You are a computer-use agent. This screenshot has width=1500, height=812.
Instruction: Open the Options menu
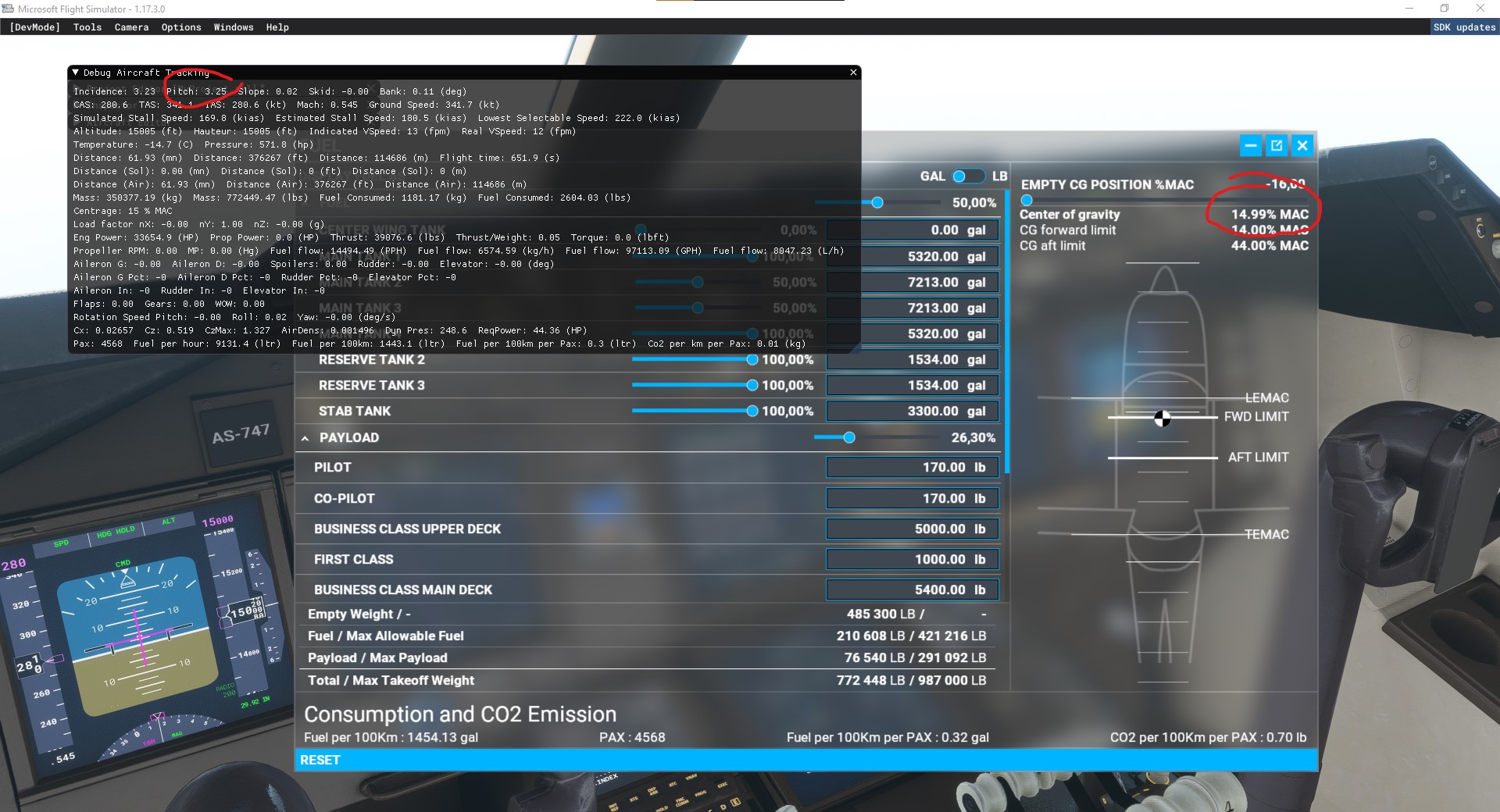tap(181, 27)
